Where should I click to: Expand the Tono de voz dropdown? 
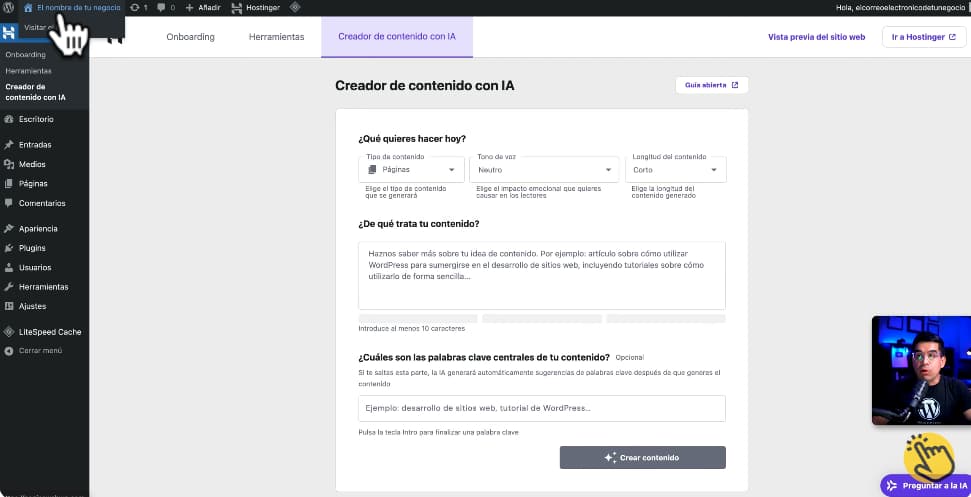click(544, 170)
